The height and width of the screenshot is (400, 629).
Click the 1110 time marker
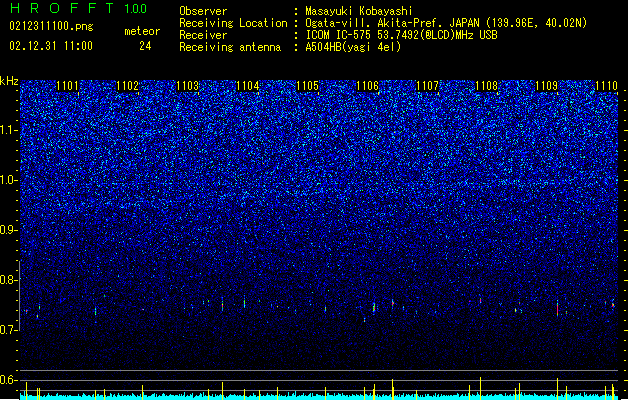tap(607, 86)
